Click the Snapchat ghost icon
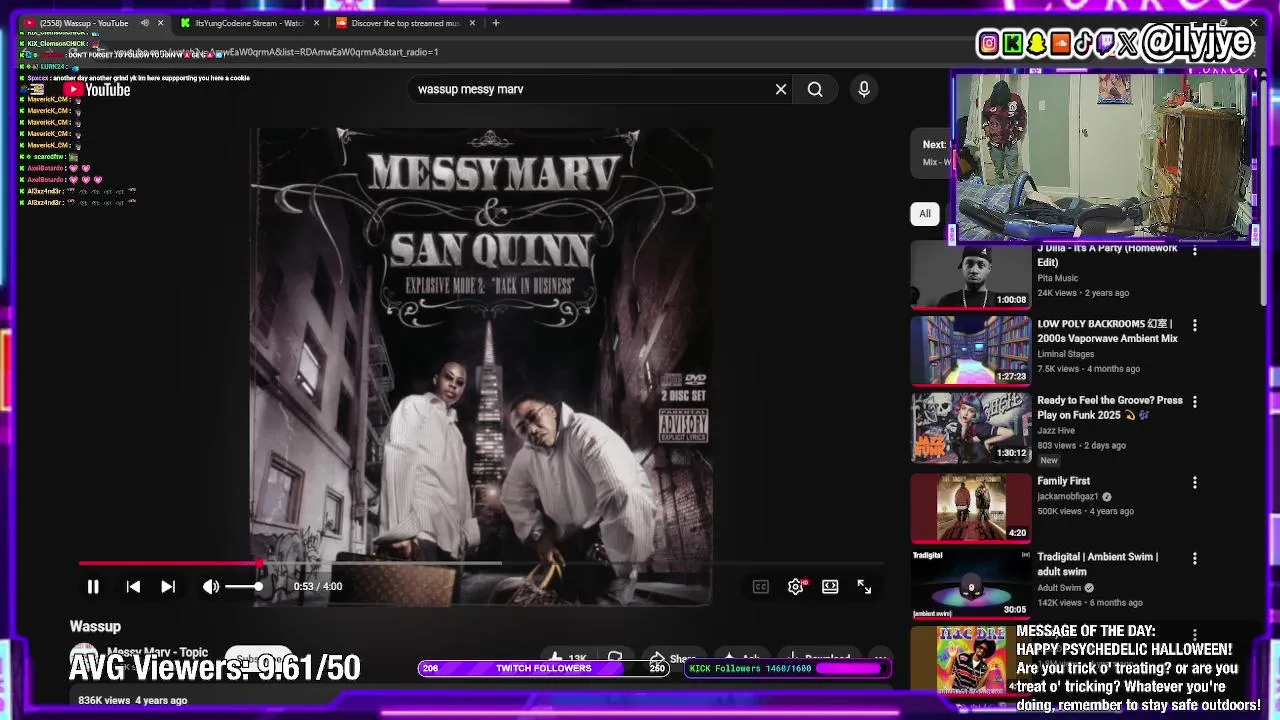Image resolution: width=1280 pixels, height=720 pixels. pos(1037,43)
